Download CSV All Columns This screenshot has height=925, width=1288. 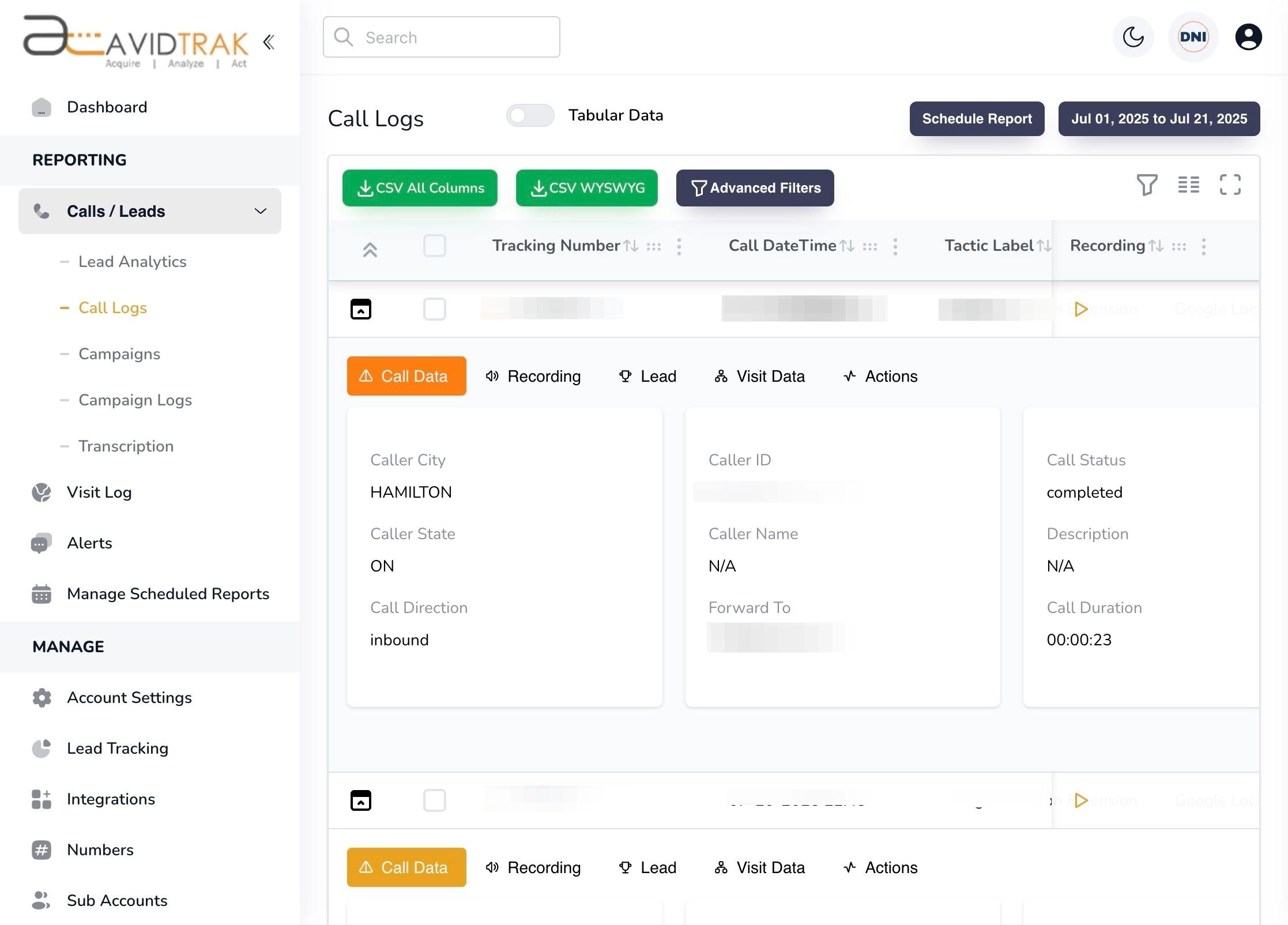click(420, 187)
